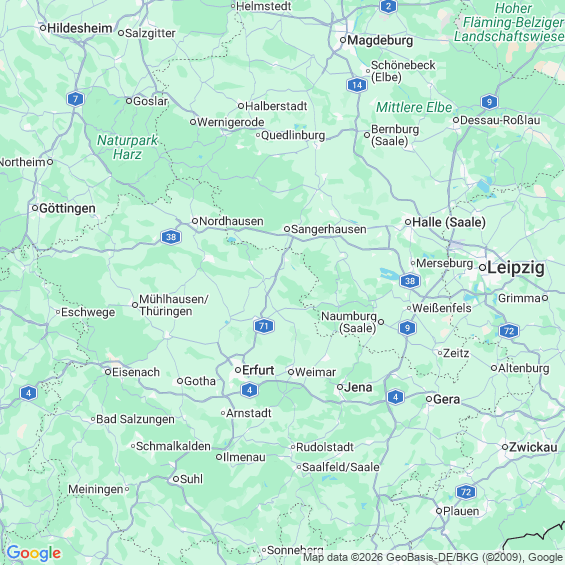Click the A 72 shield near Plauen
The image size is (565, 565).
click(466, 492)
